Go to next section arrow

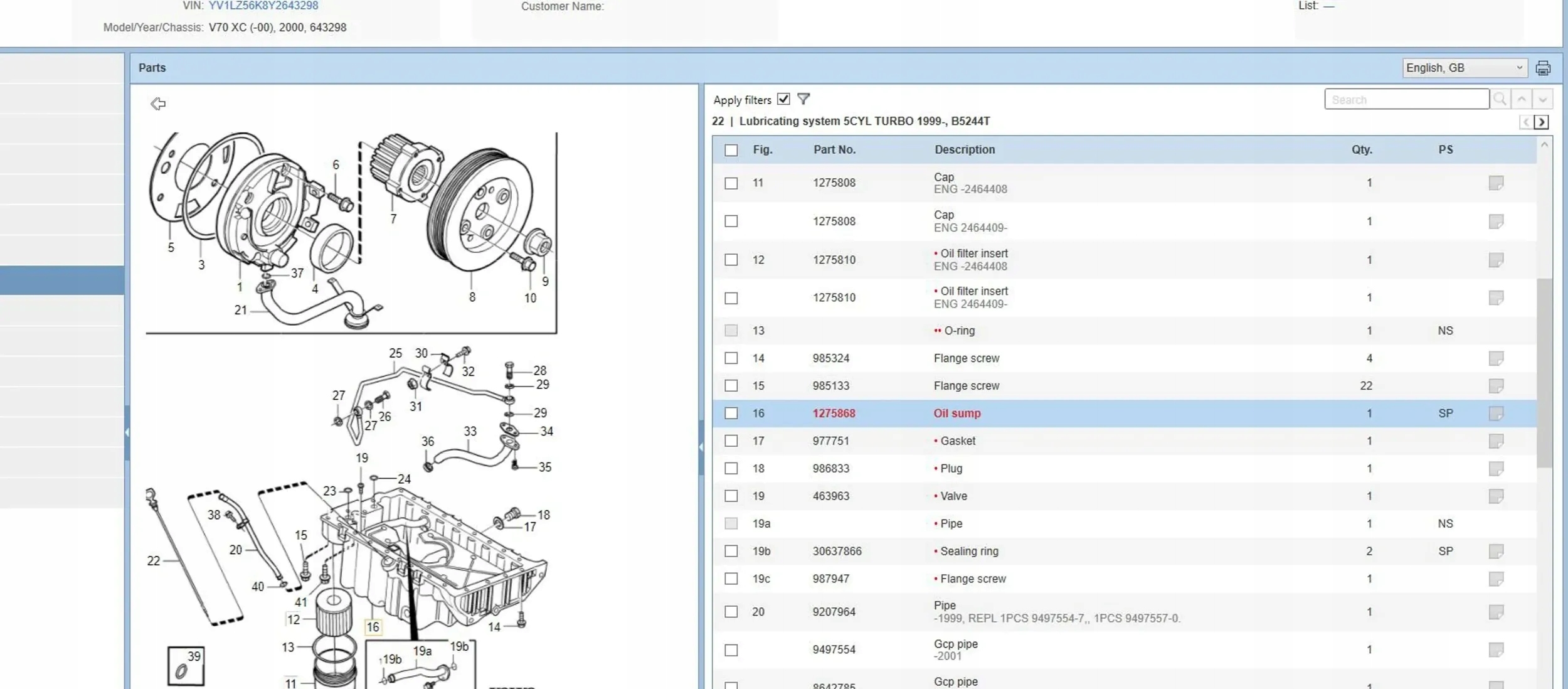(1541, 122)
